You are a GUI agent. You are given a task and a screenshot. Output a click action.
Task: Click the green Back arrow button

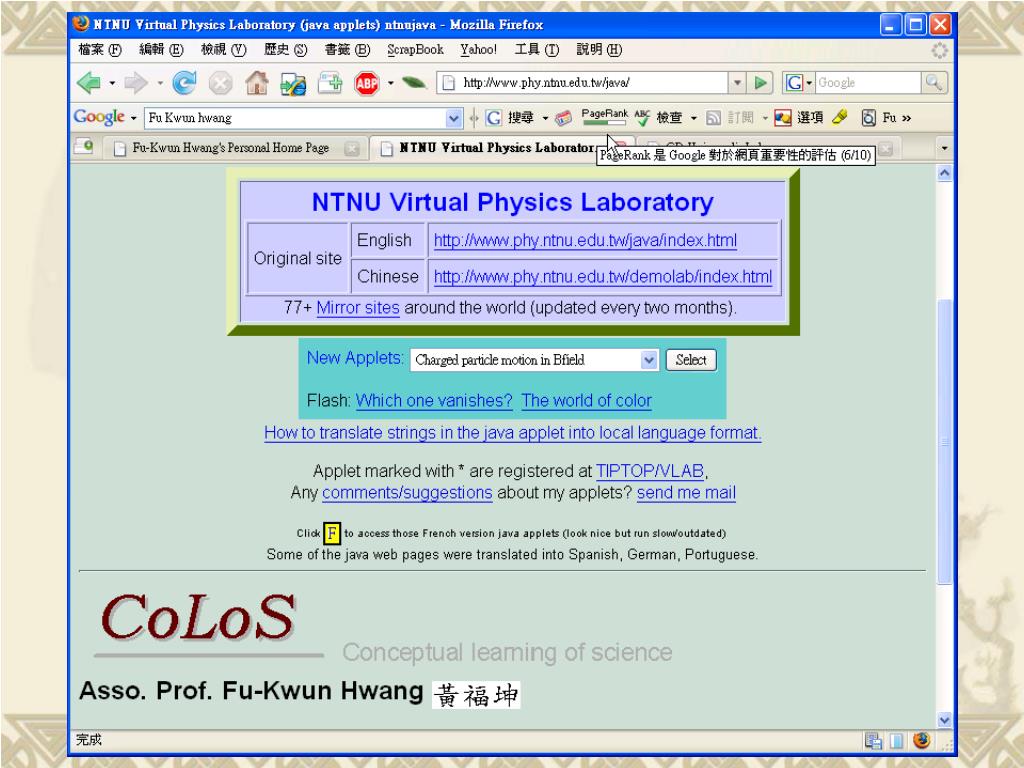coord(88,83)
